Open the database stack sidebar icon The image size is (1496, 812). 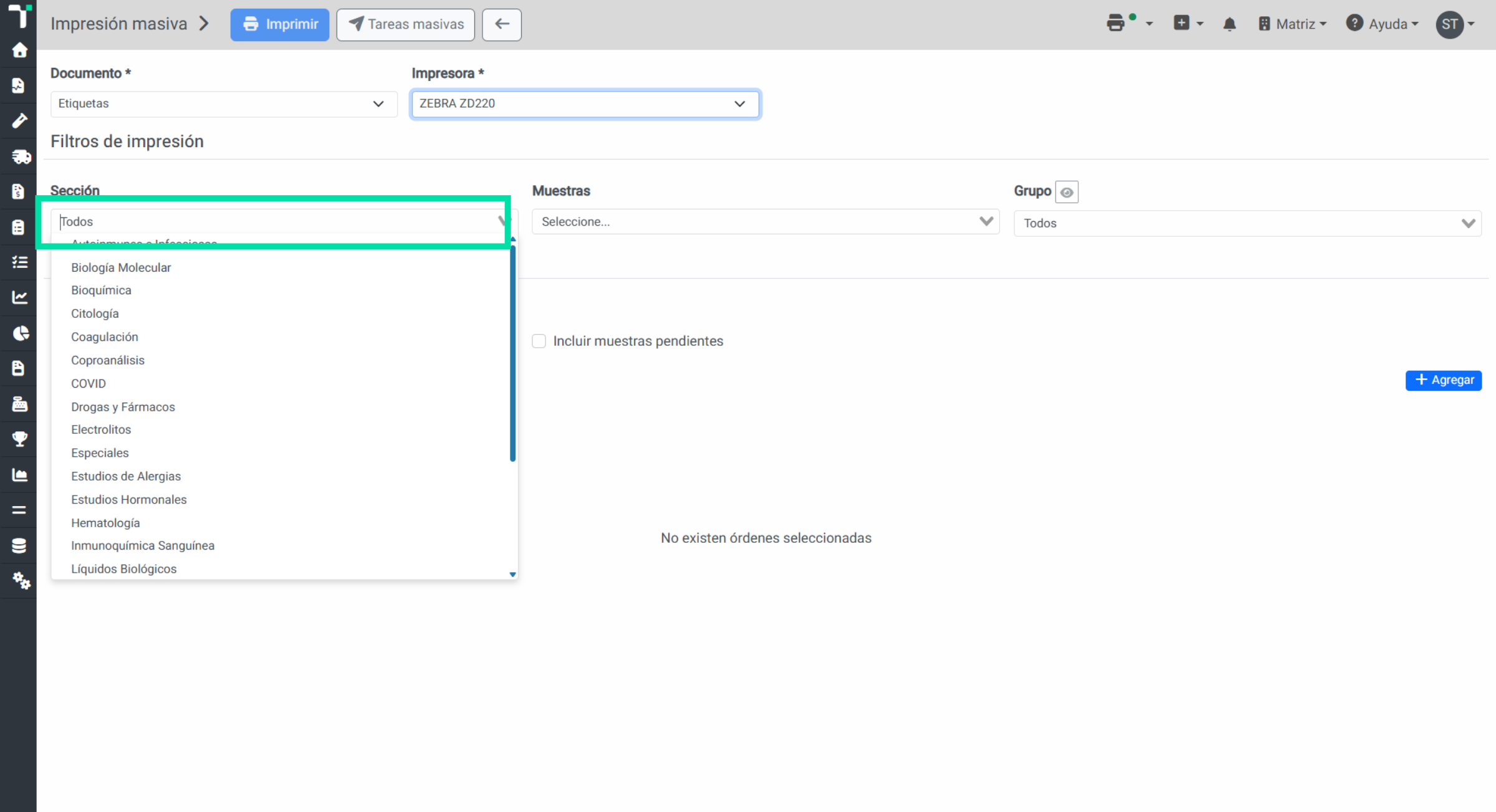coord(19,545)
